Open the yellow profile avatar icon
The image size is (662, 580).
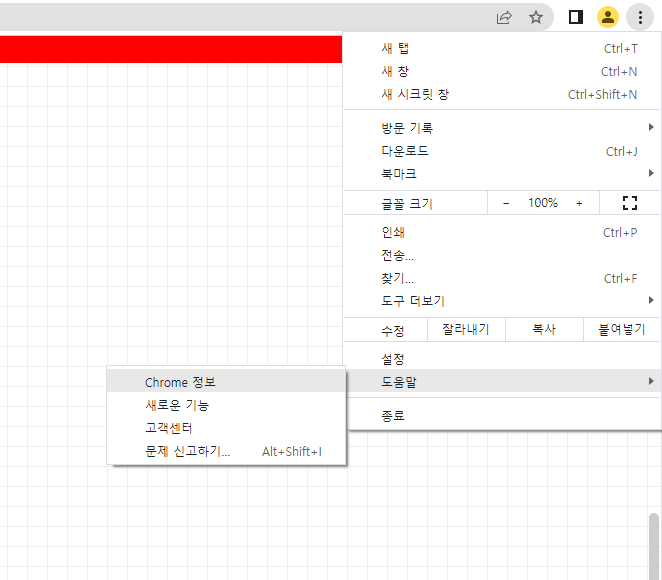[x=607, y=17]
